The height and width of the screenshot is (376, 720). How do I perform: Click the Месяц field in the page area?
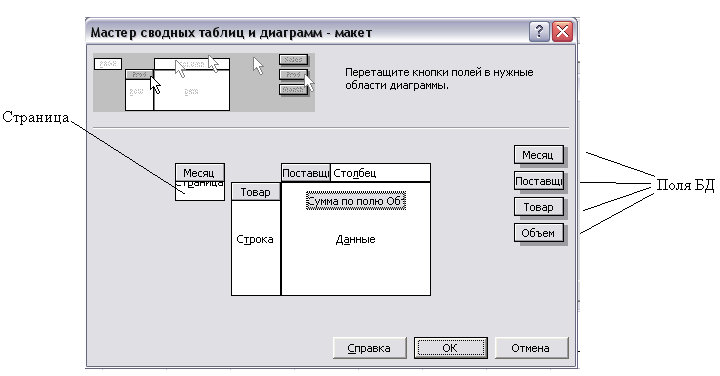pos(199,173)
